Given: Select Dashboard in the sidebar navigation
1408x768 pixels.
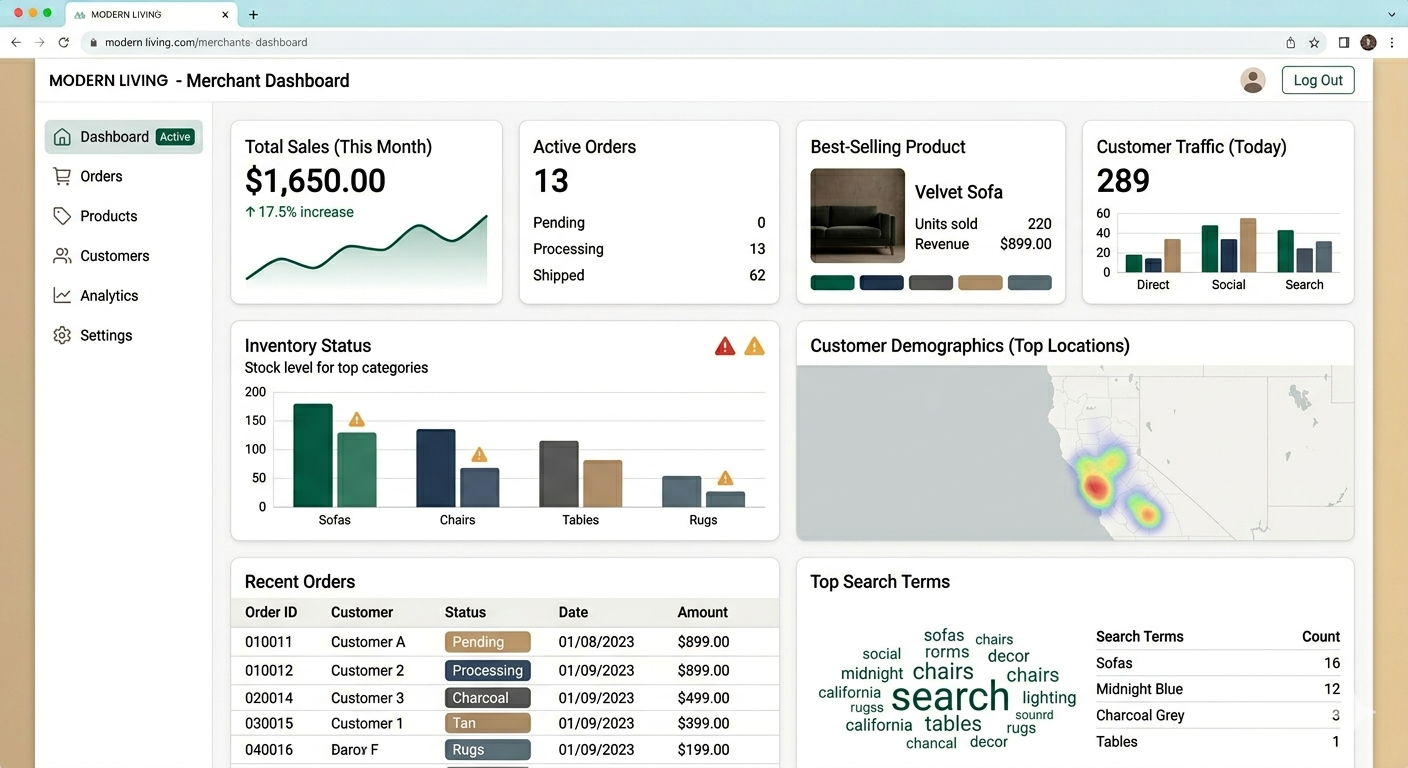Looking at the screenshot, I should [114, 136].
